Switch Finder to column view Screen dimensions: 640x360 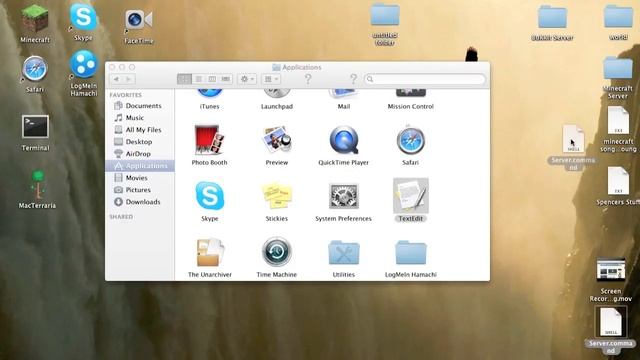click(212, 79)
